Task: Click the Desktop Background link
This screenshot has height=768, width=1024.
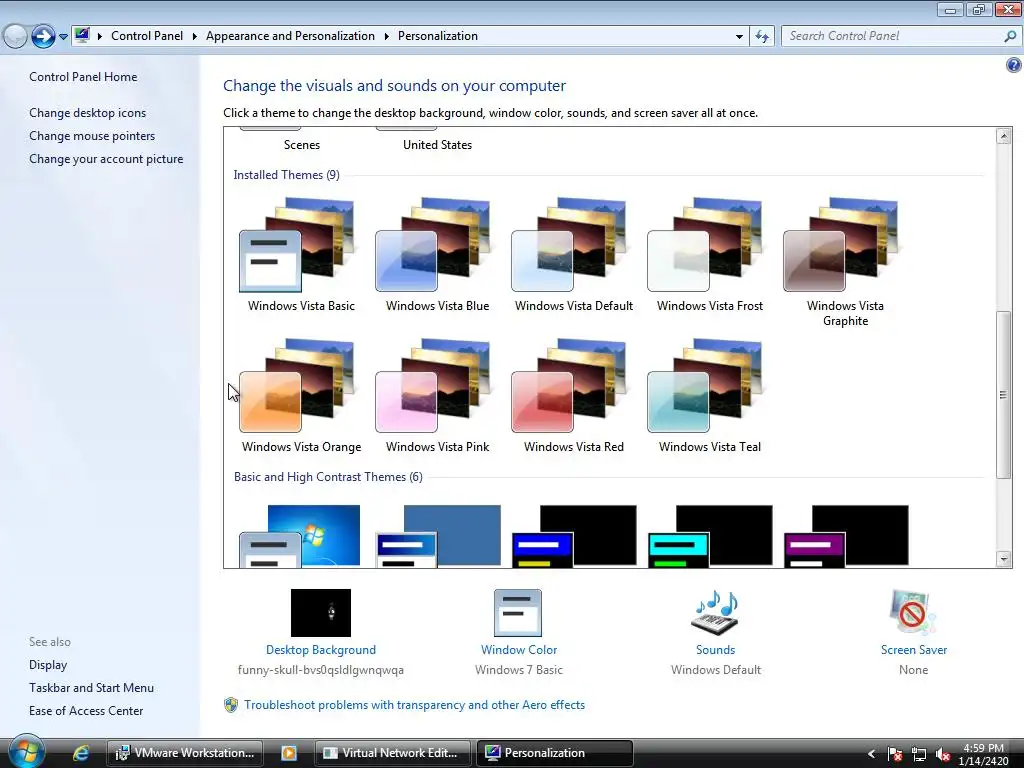Action: 321,650
